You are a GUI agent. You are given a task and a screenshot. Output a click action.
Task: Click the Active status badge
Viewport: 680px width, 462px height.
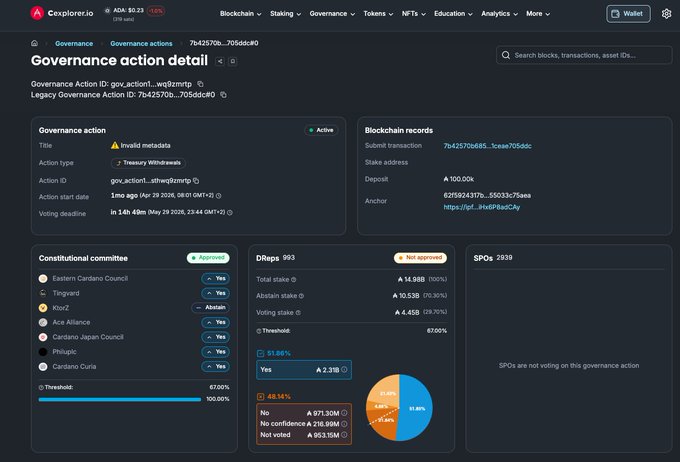[321, 130]
